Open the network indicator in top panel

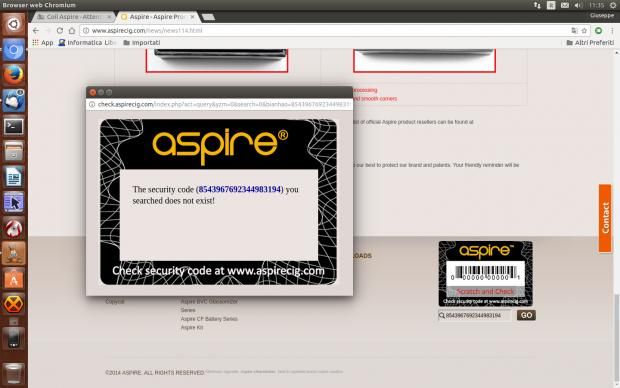pos(537,5)
